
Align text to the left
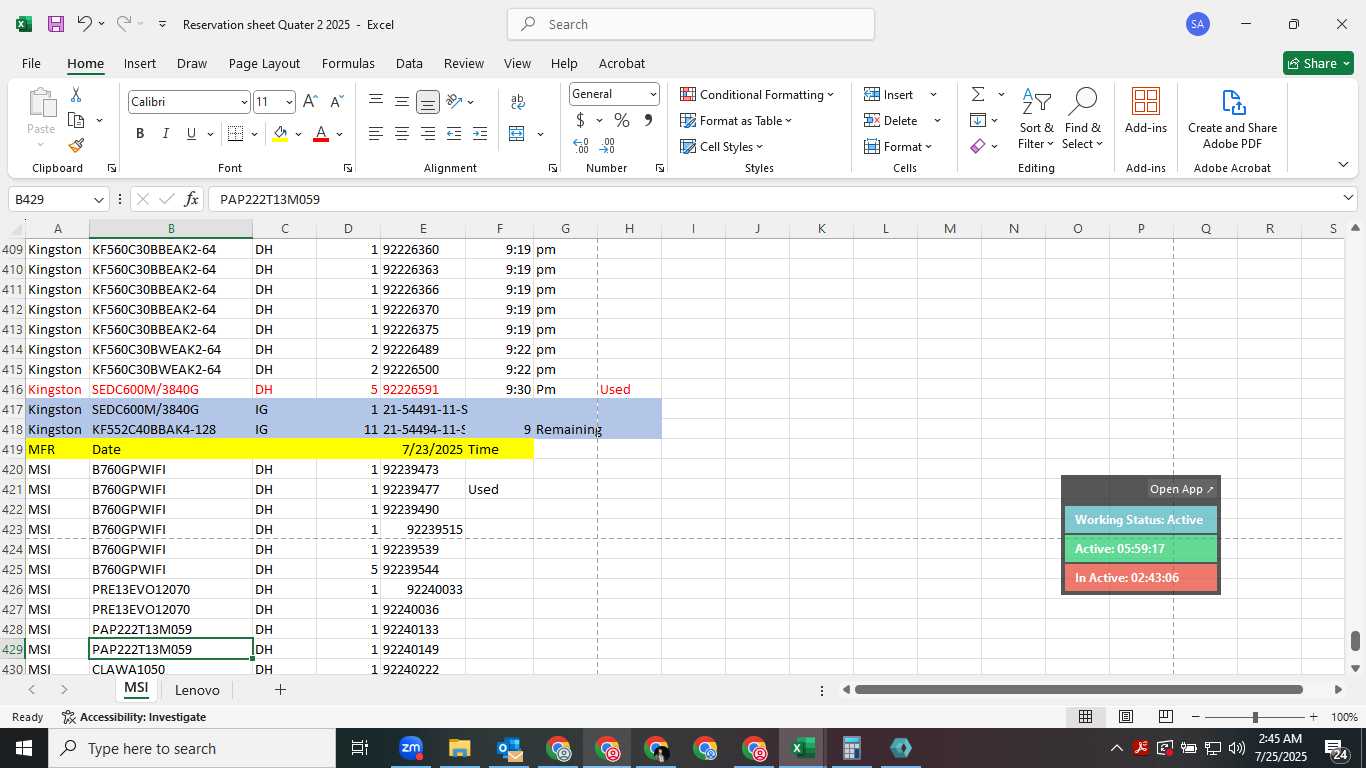(x=376, y=134)
